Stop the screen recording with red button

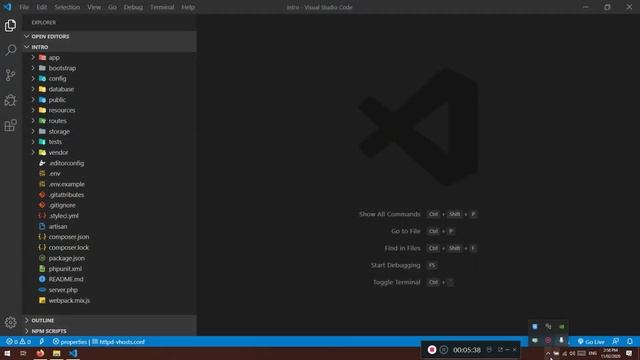[x=432, y=350]
